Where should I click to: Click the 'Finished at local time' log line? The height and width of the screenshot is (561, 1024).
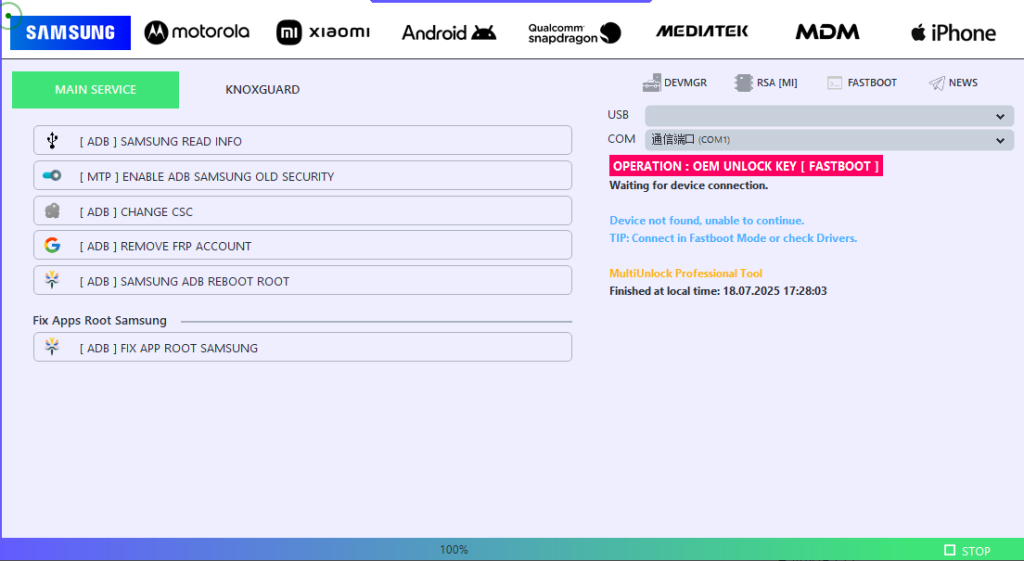(718, 291)
